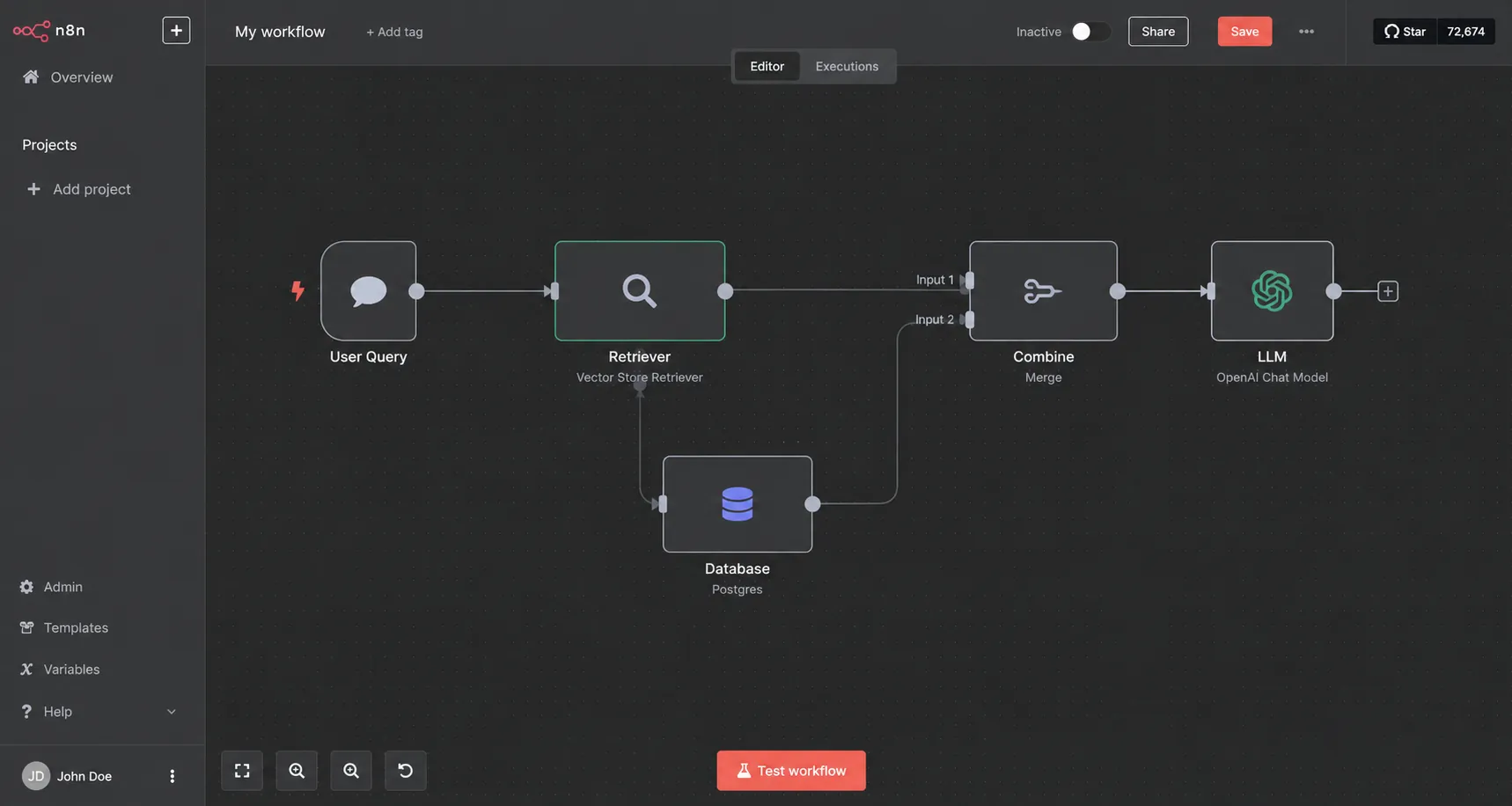Toggle the workflow Inactive switch
1512x806 pixels.
(1090, 32)
